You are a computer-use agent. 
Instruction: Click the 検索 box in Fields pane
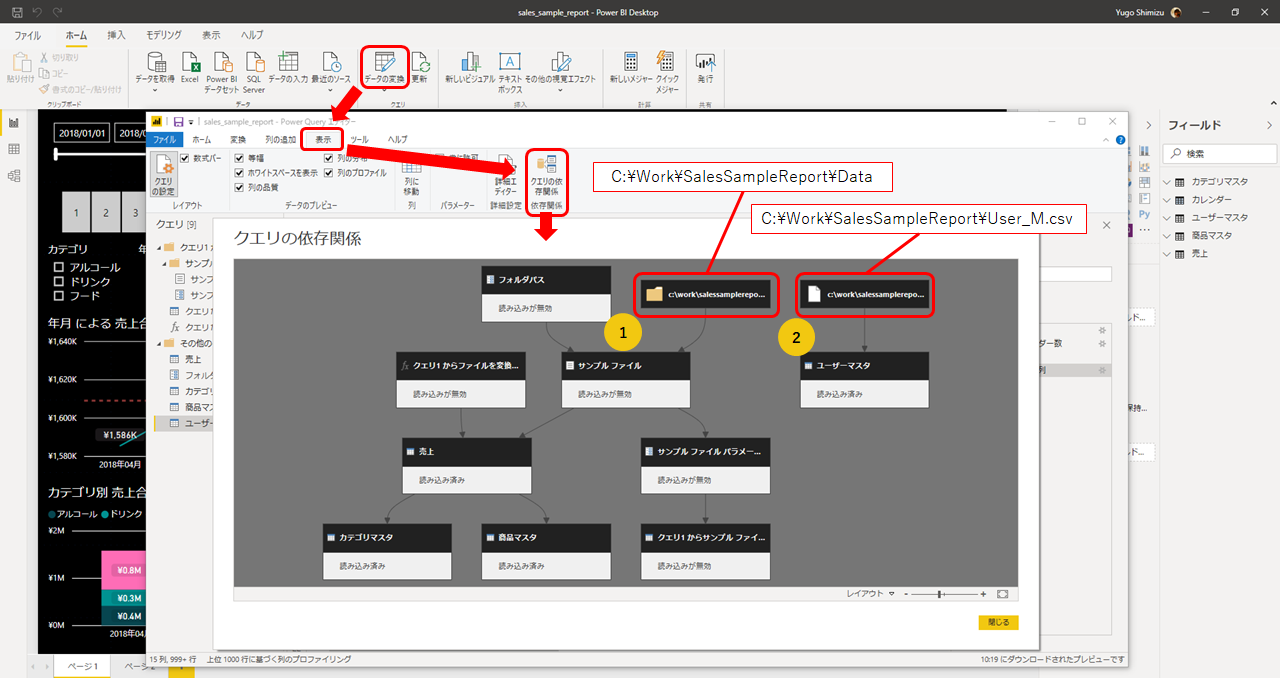point(1220,154)
